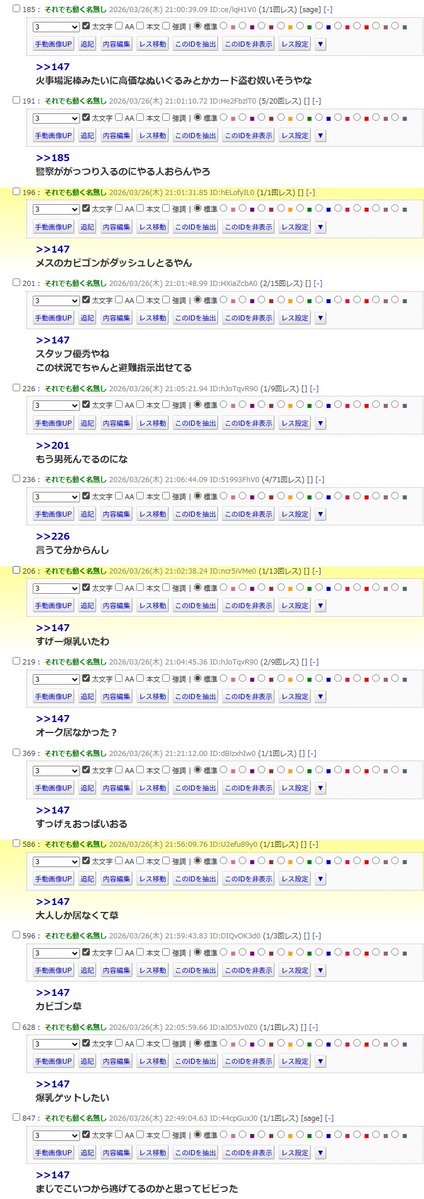Screen dimensions: 424x1199
Task: Click レス移動 in post 201
Action: [x=152, y=317]
